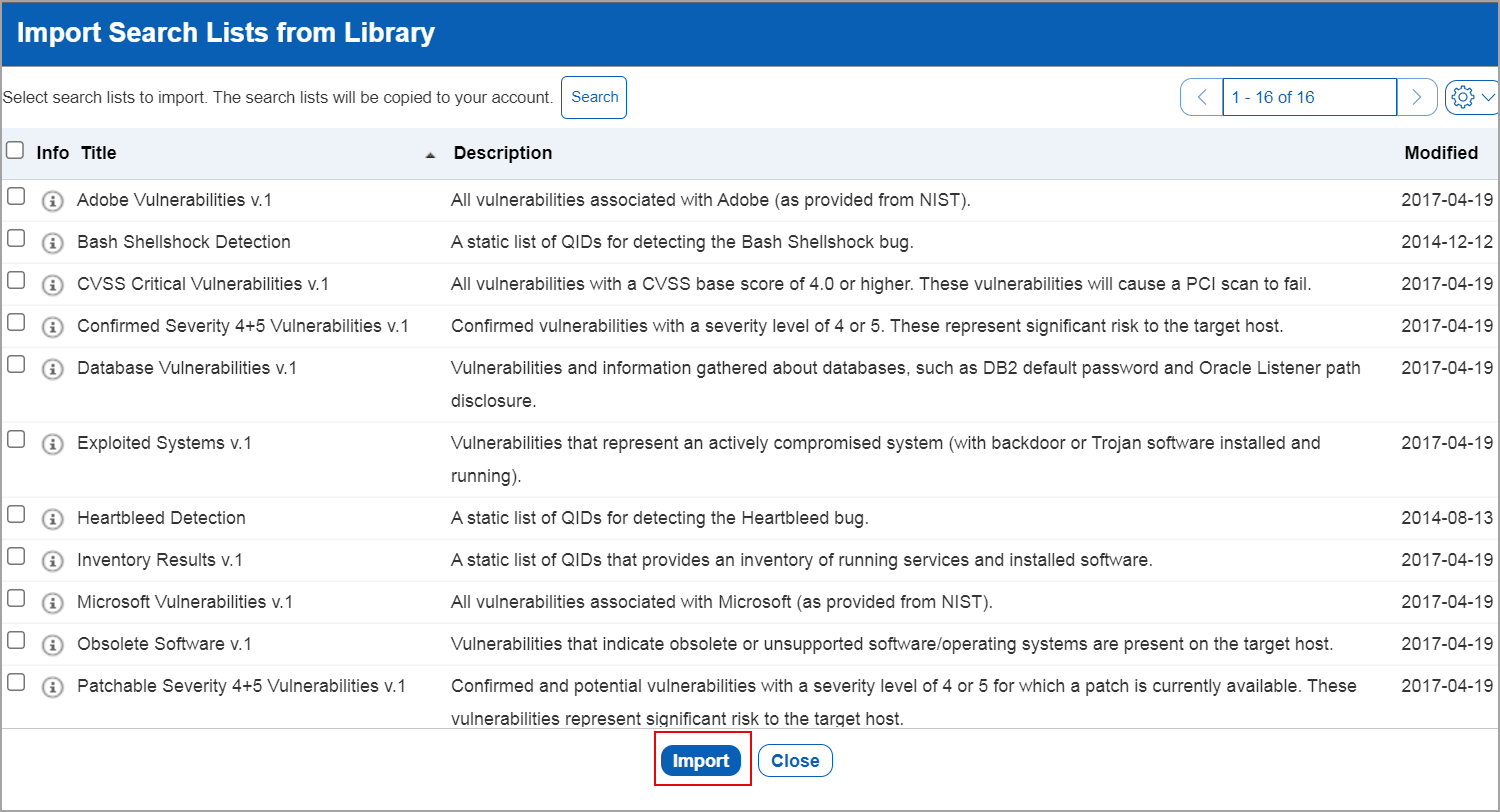This screenshot has width=1500, height=812.
Task: Show info for Obsolete Software v.1
Action: coord(52,645)
